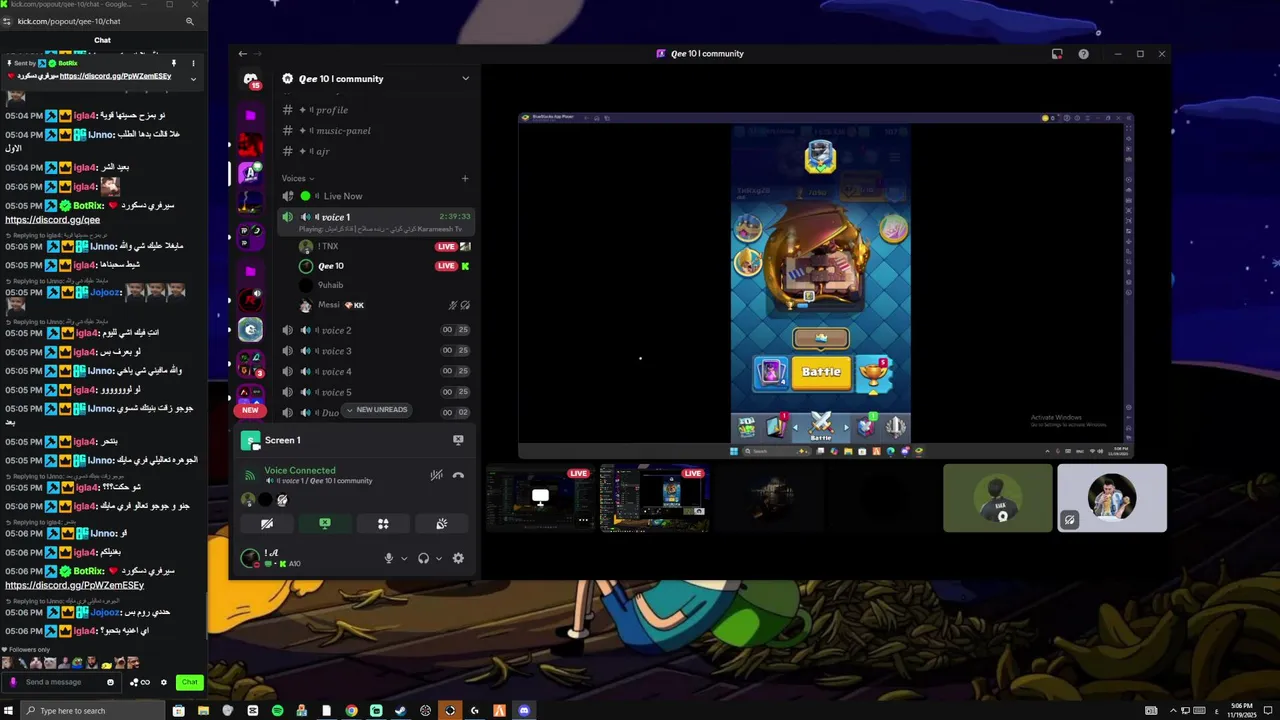Mute the microphone in user panel
This screenshot has height=720, width=1280.
pos(389,558)
